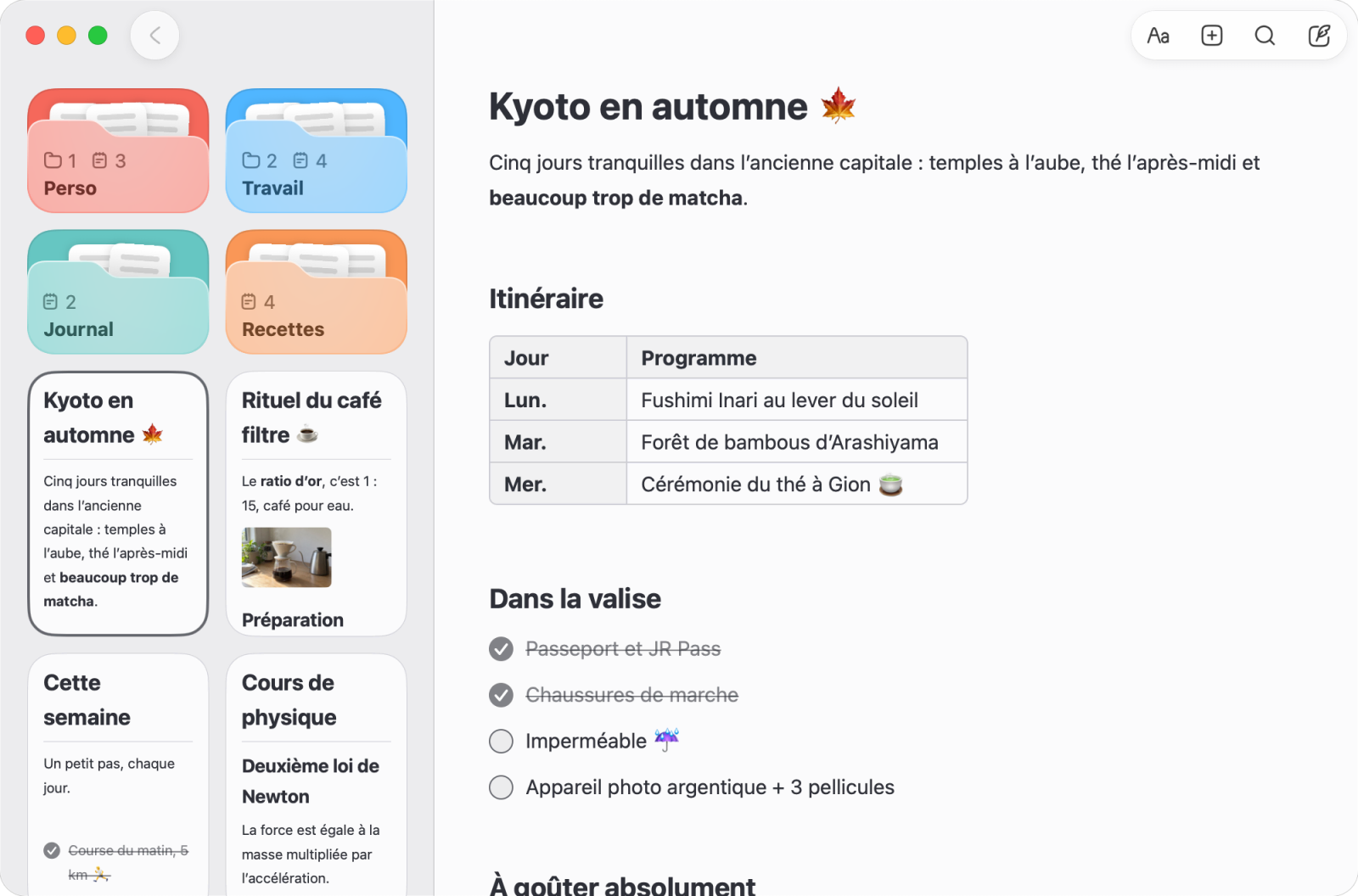1358x896 pixels.
Task: Click the notes count icon in Travail
Action: (300, 160)
